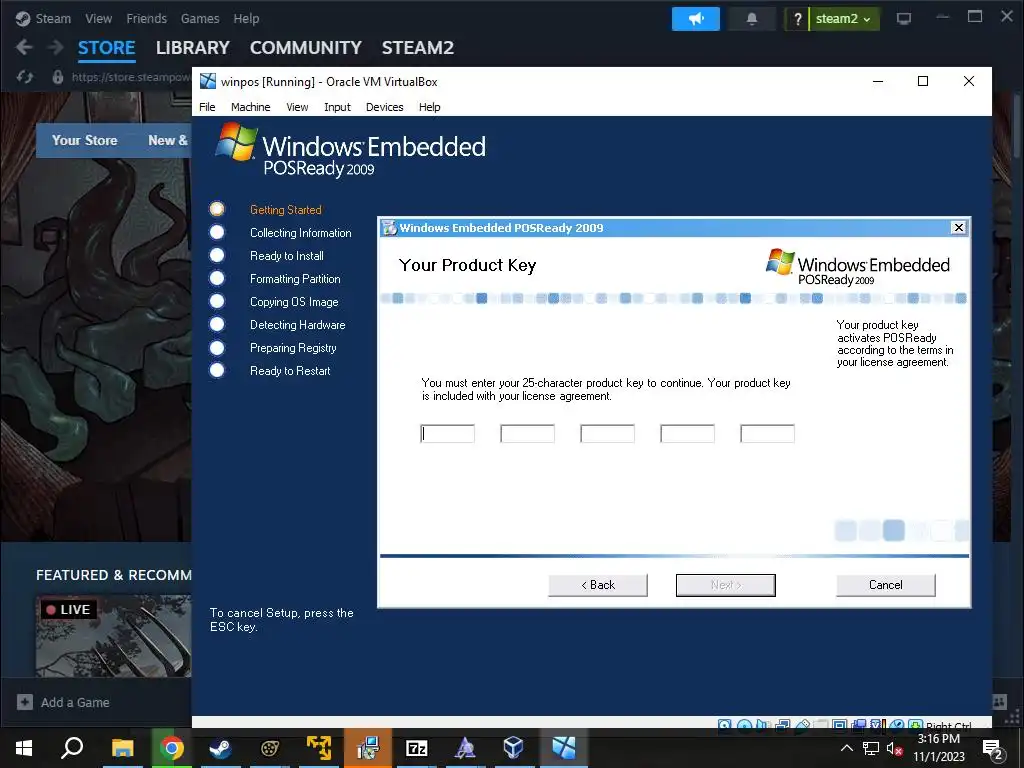
Task: Open Steam notifications bell
Action: 752,19
